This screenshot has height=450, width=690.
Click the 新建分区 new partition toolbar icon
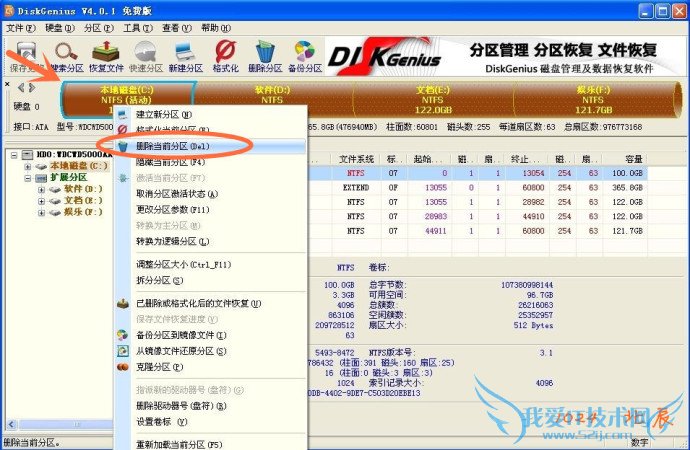[x=186, y=57]
